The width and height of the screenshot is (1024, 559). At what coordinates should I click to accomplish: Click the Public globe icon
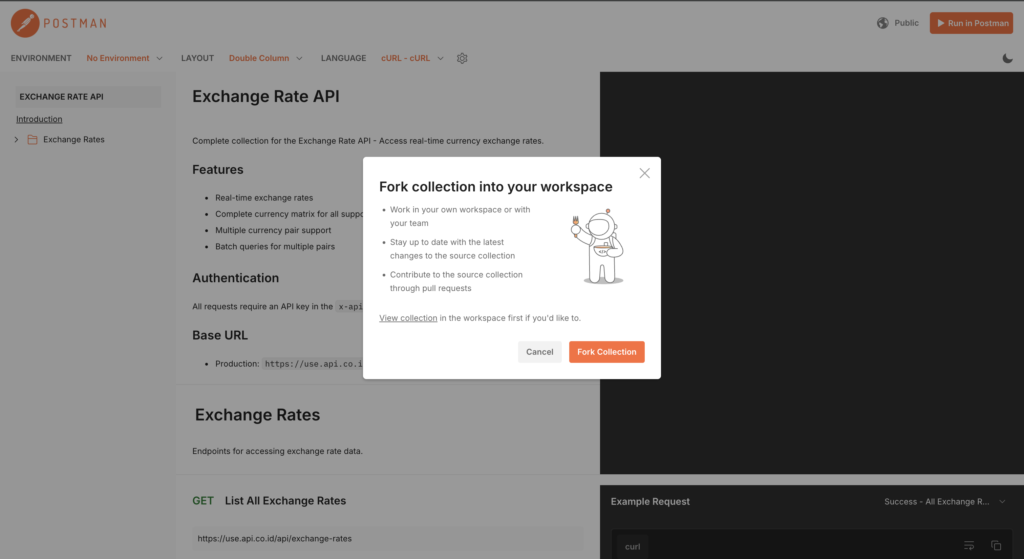883,23
